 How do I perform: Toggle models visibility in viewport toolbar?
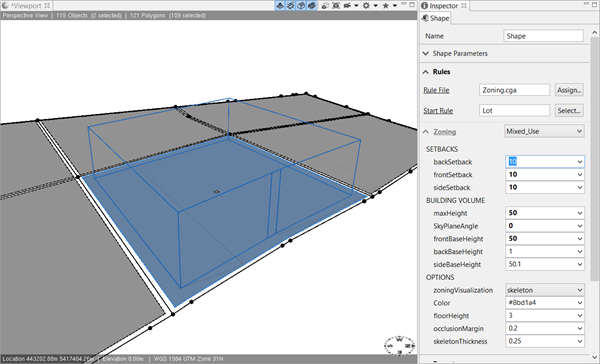312,5
